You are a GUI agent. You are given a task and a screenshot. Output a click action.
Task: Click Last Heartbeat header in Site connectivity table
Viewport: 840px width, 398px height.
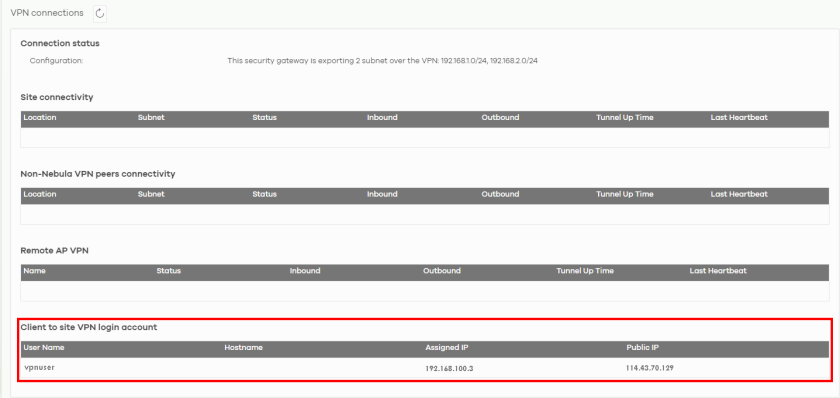tap(739, 117)
